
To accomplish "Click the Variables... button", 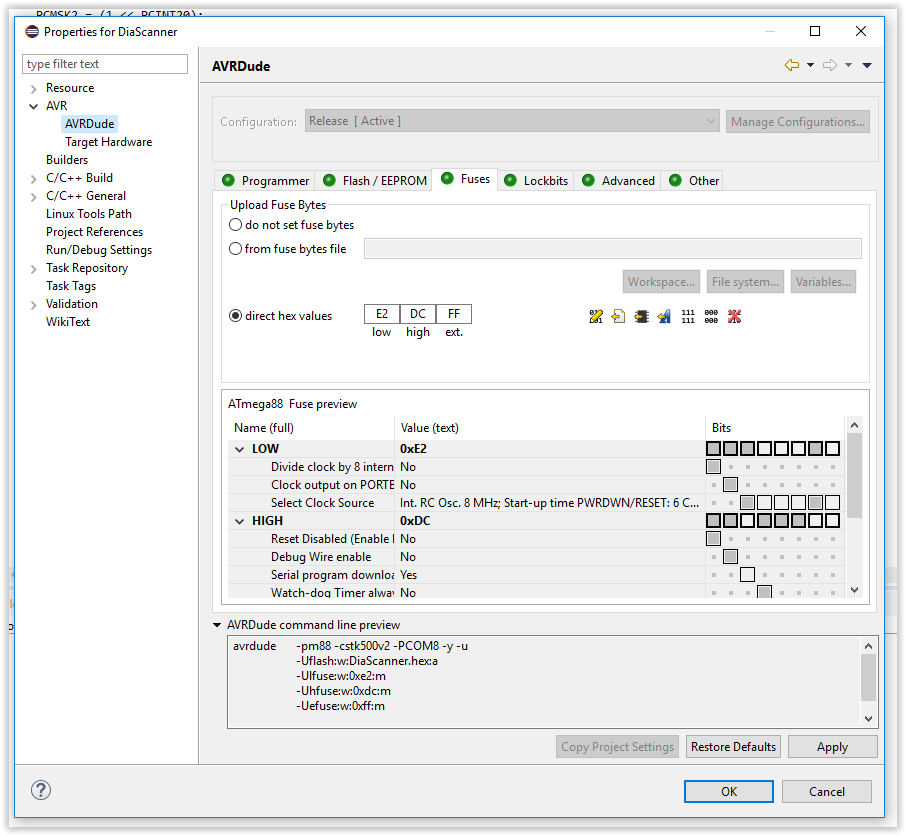I will [823, 282].
